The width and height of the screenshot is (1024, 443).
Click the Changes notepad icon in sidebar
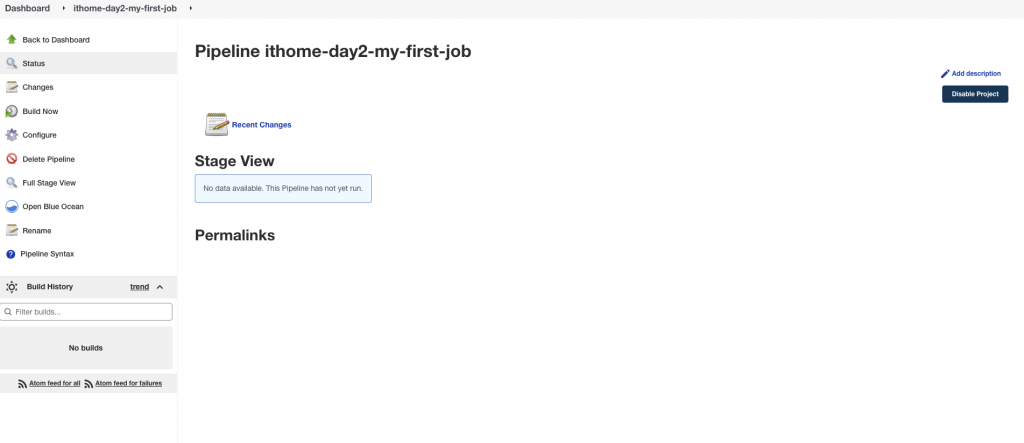[11, 87]
